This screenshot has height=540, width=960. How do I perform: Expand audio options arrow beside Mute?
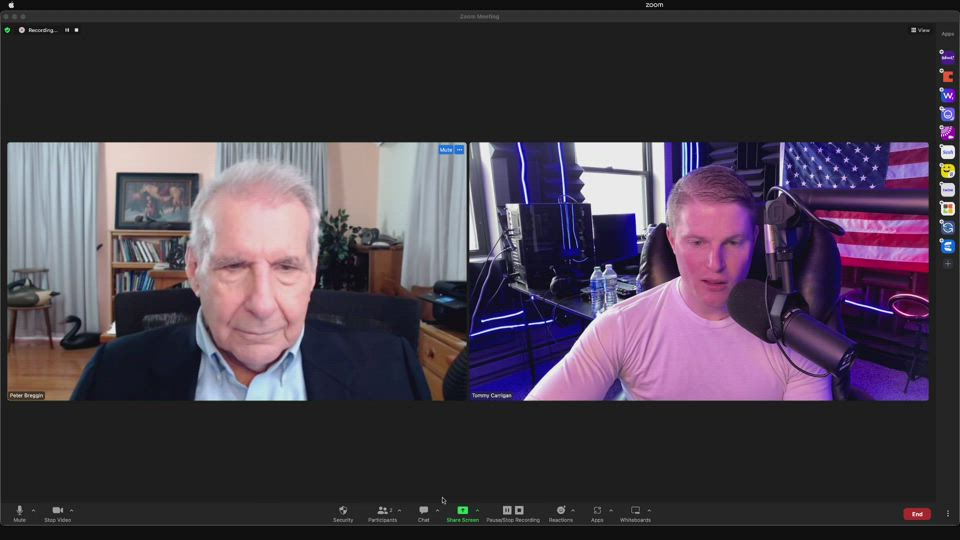coord(33,510)
